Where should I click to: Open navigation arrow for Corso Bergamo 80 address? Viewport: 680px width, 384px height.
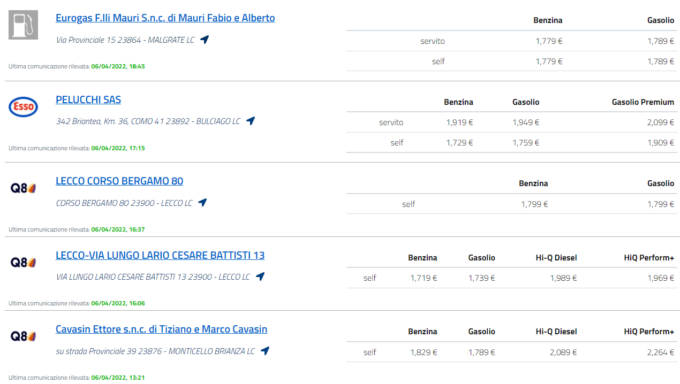coord(203,203)
